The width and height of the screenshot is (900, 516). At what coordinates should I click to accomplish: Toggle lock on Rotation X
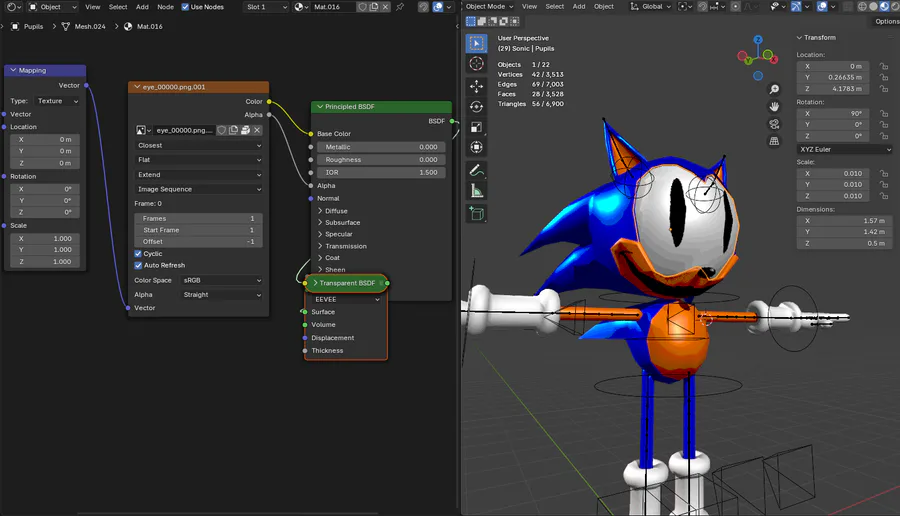point(884,114)
